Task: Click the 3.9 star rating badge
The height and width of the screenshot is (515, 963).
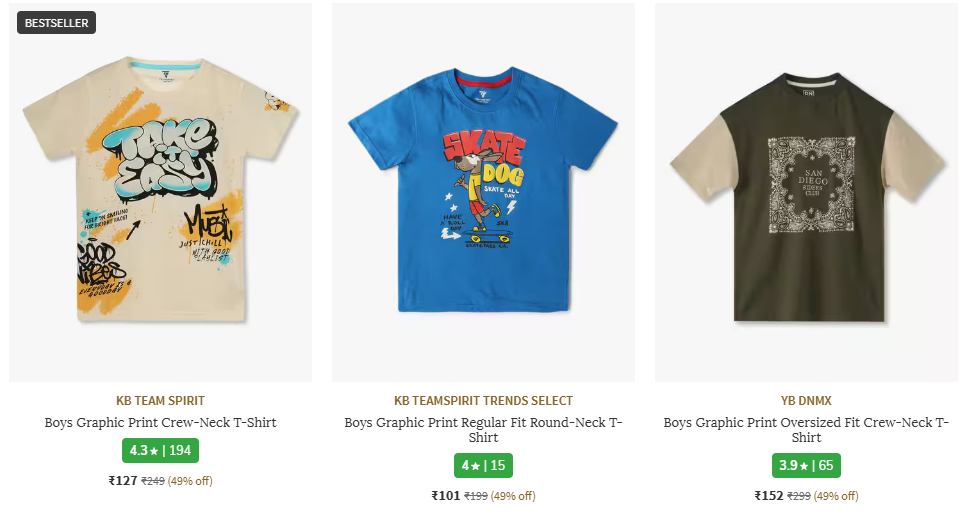Action: coord(806,465)
